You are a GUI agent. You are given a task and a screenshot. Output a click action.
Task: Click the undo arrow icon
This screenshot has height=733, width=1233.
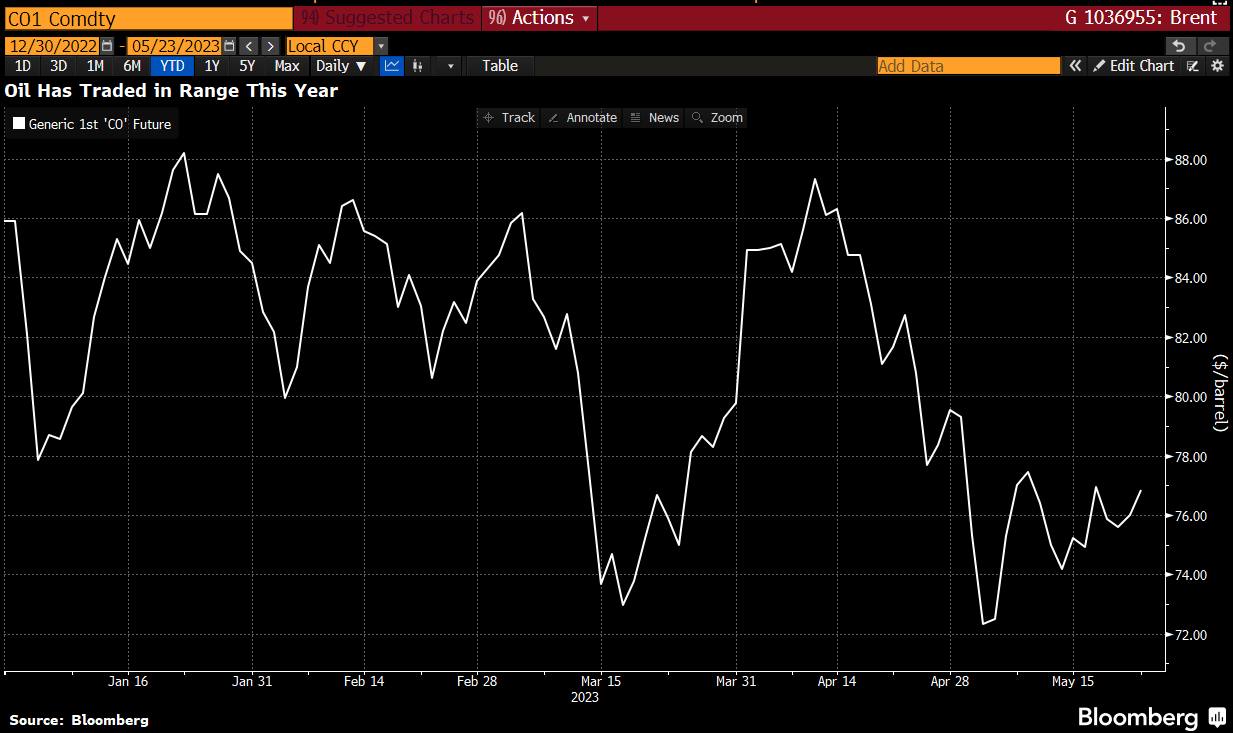tap(1180, 46)
